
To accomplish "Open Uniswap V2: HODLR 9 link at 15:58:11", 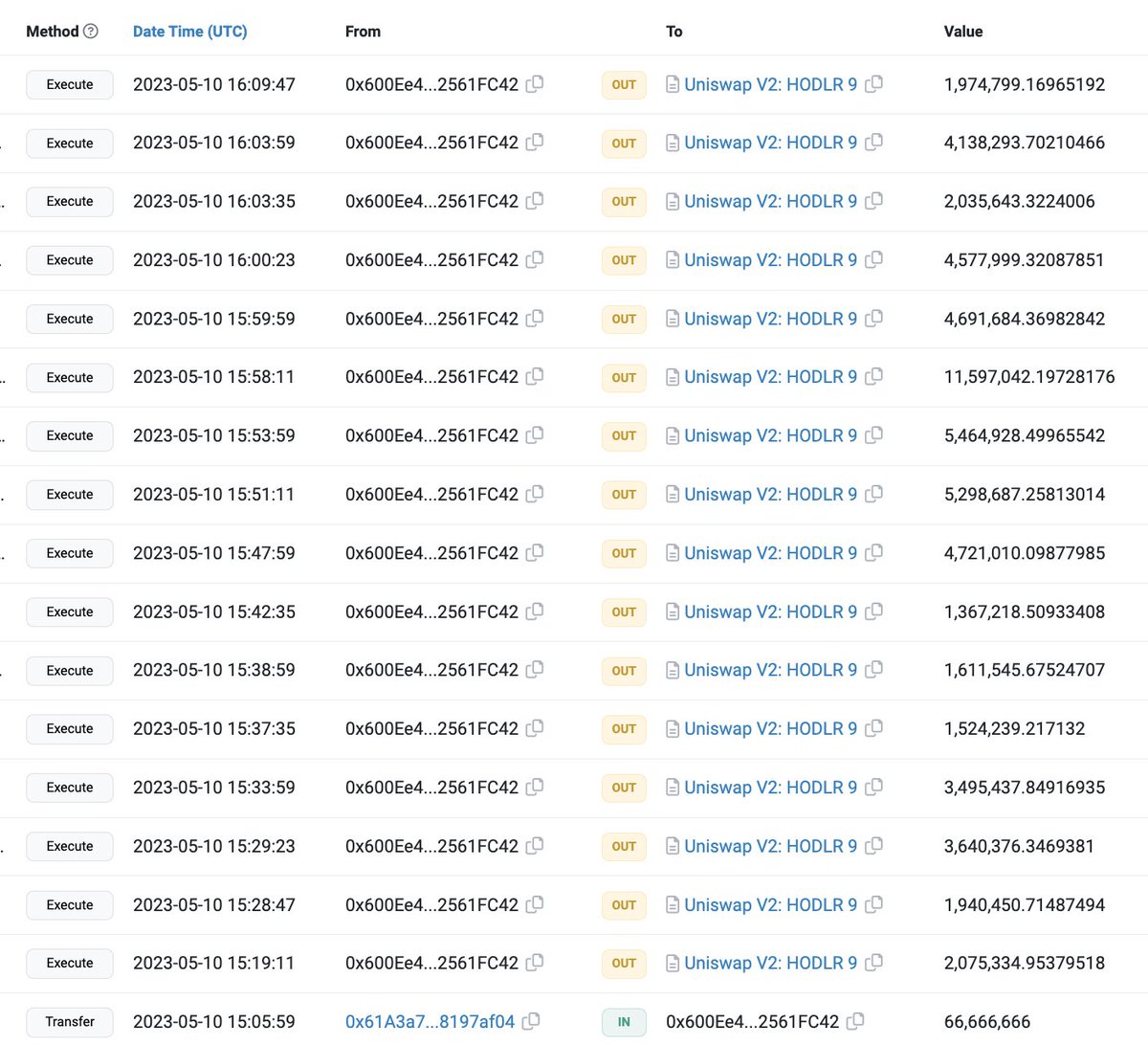I will 770,377.
